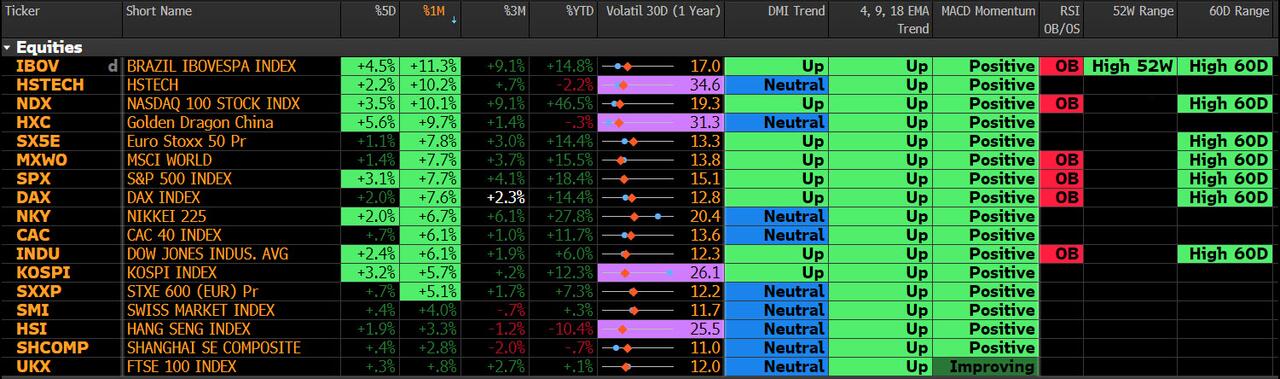Click the UKX Improving MACD cell

[985, 367]
